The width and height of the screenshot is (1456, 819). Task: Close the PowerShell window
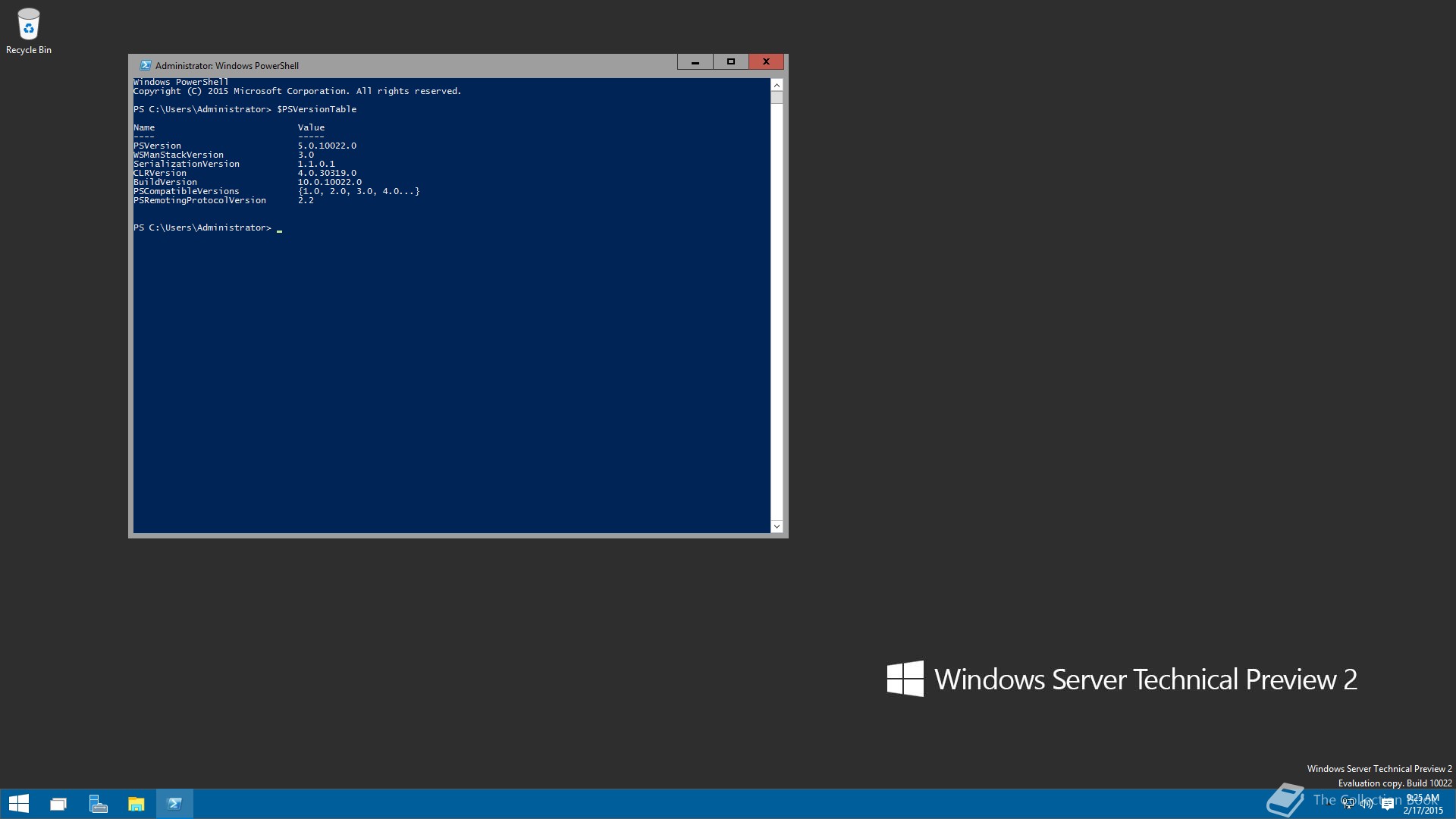tap(766, 62)
